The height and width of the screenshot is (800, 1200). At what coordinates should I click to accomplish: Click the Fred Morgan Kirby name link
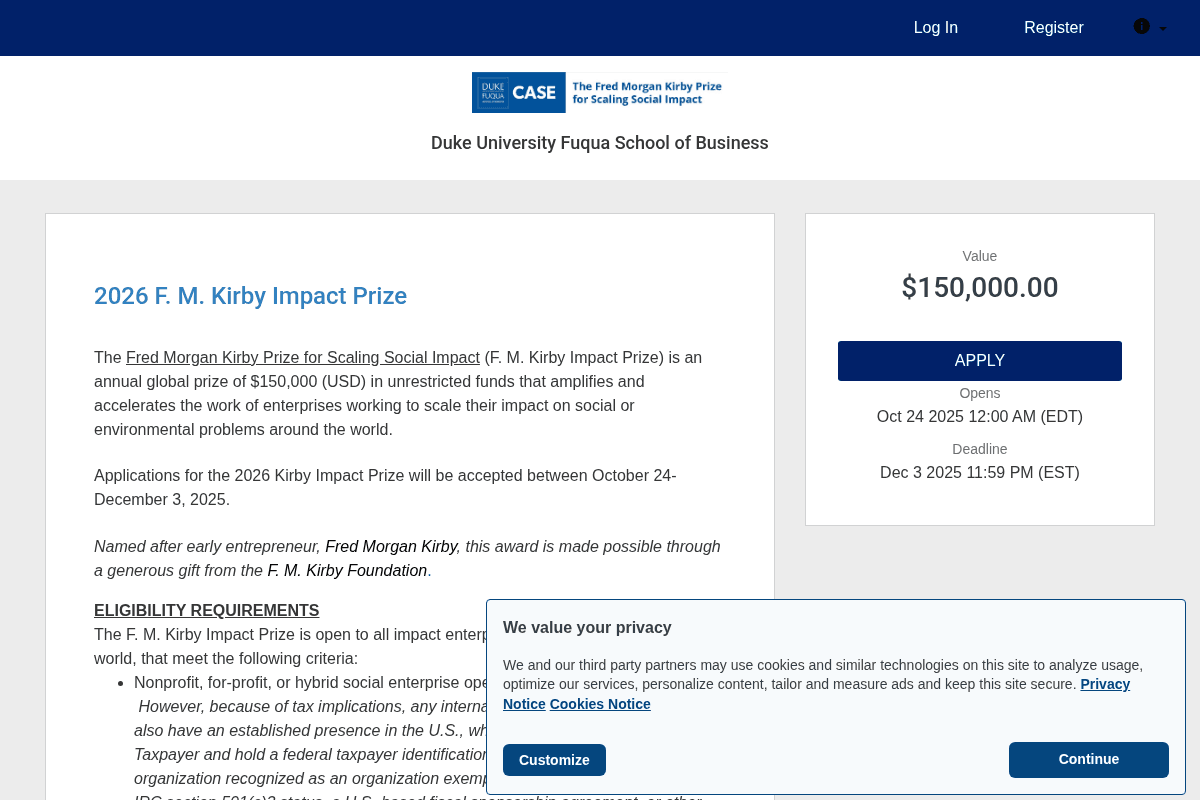pyautogui.click(x=391, y=546)
